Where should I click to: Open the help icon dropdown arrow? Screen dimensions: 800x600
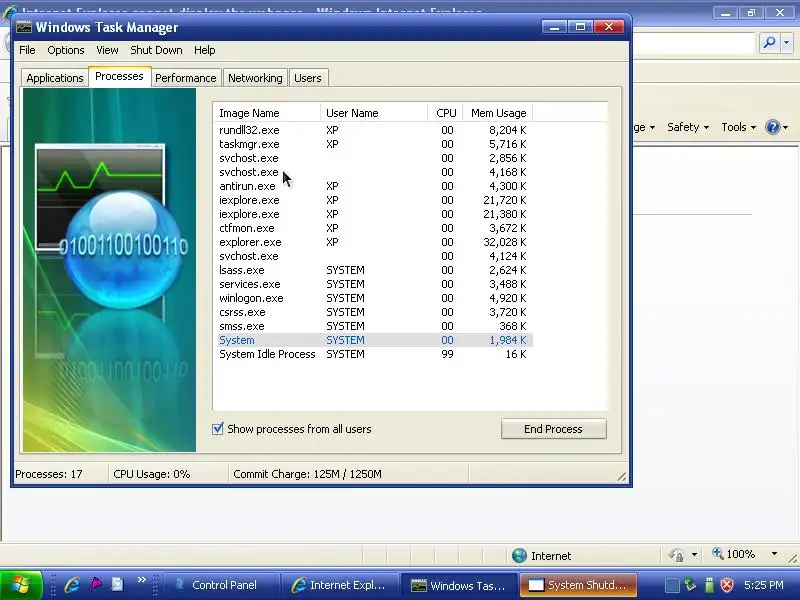tap(786, 128)
